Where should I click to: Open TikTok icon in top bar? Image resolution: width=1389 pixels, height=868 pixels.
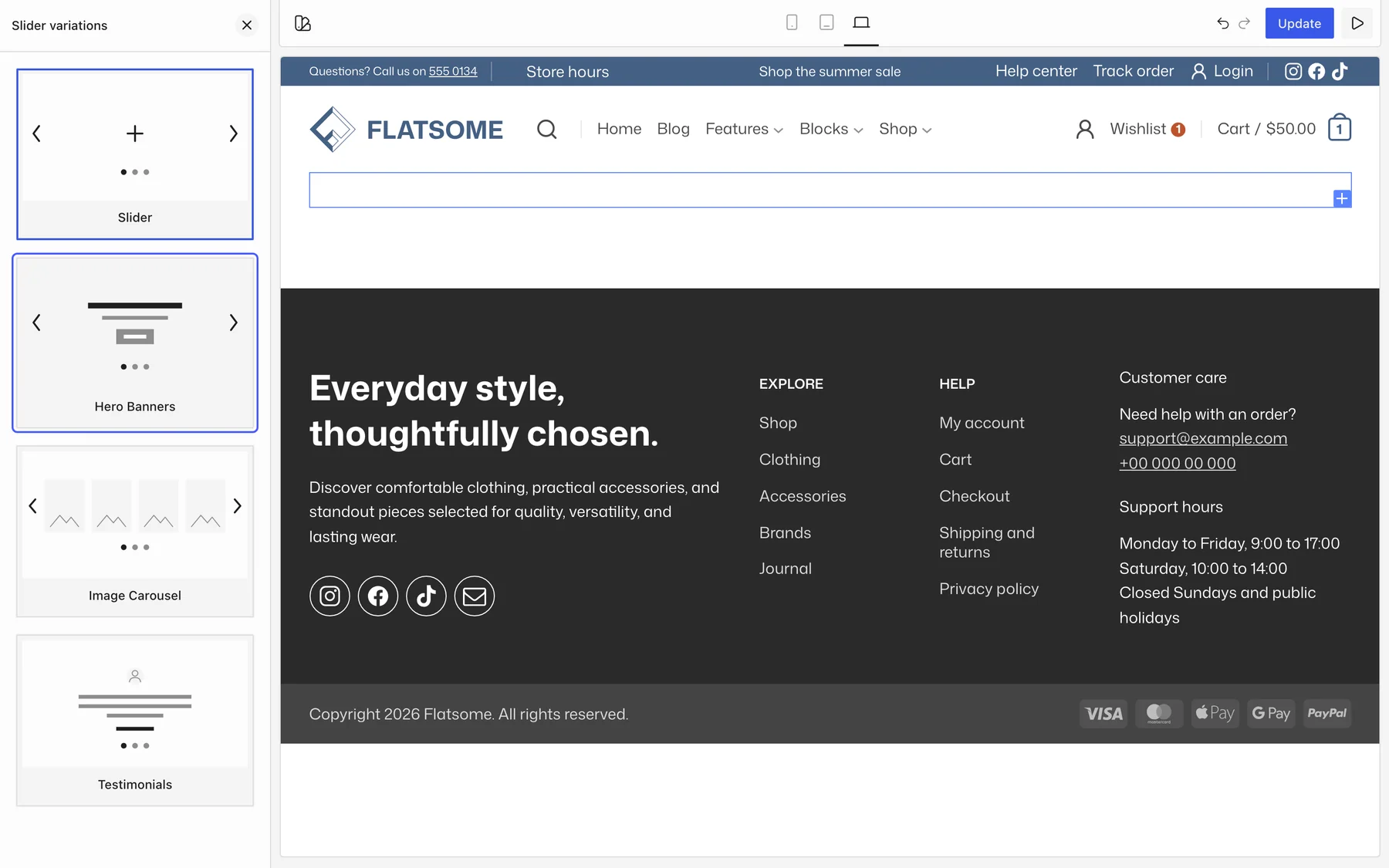click(1340, 72)
